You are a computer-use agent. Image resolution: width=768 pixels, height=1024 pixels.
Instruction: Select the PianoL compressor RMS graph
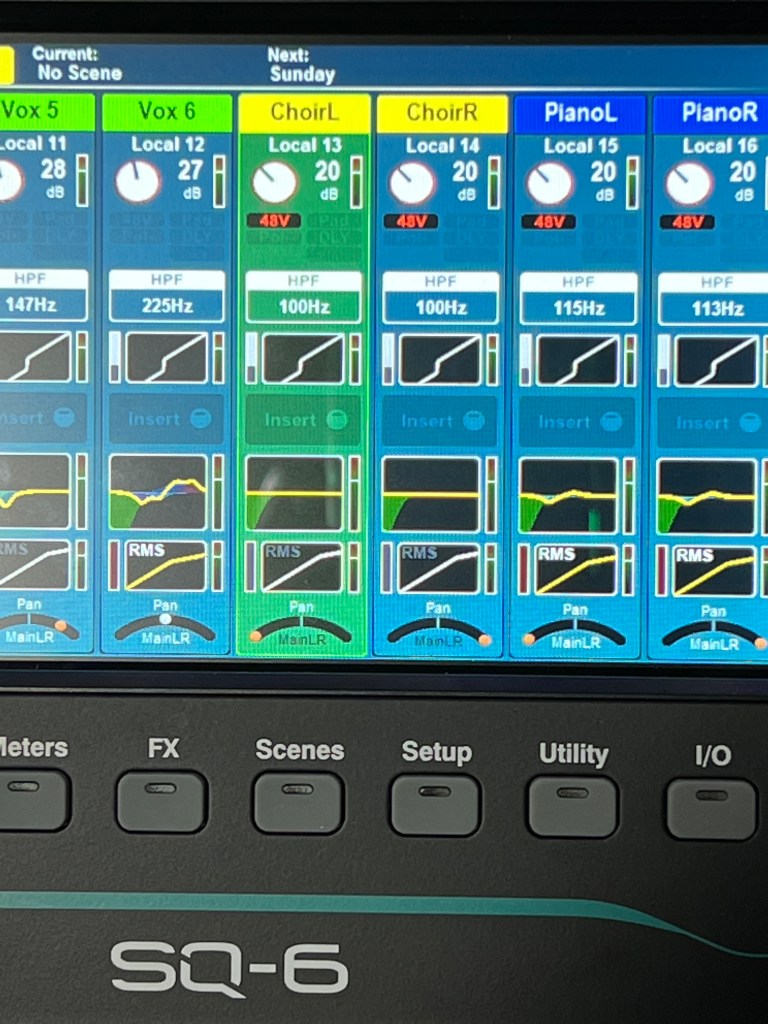point(573,570)
